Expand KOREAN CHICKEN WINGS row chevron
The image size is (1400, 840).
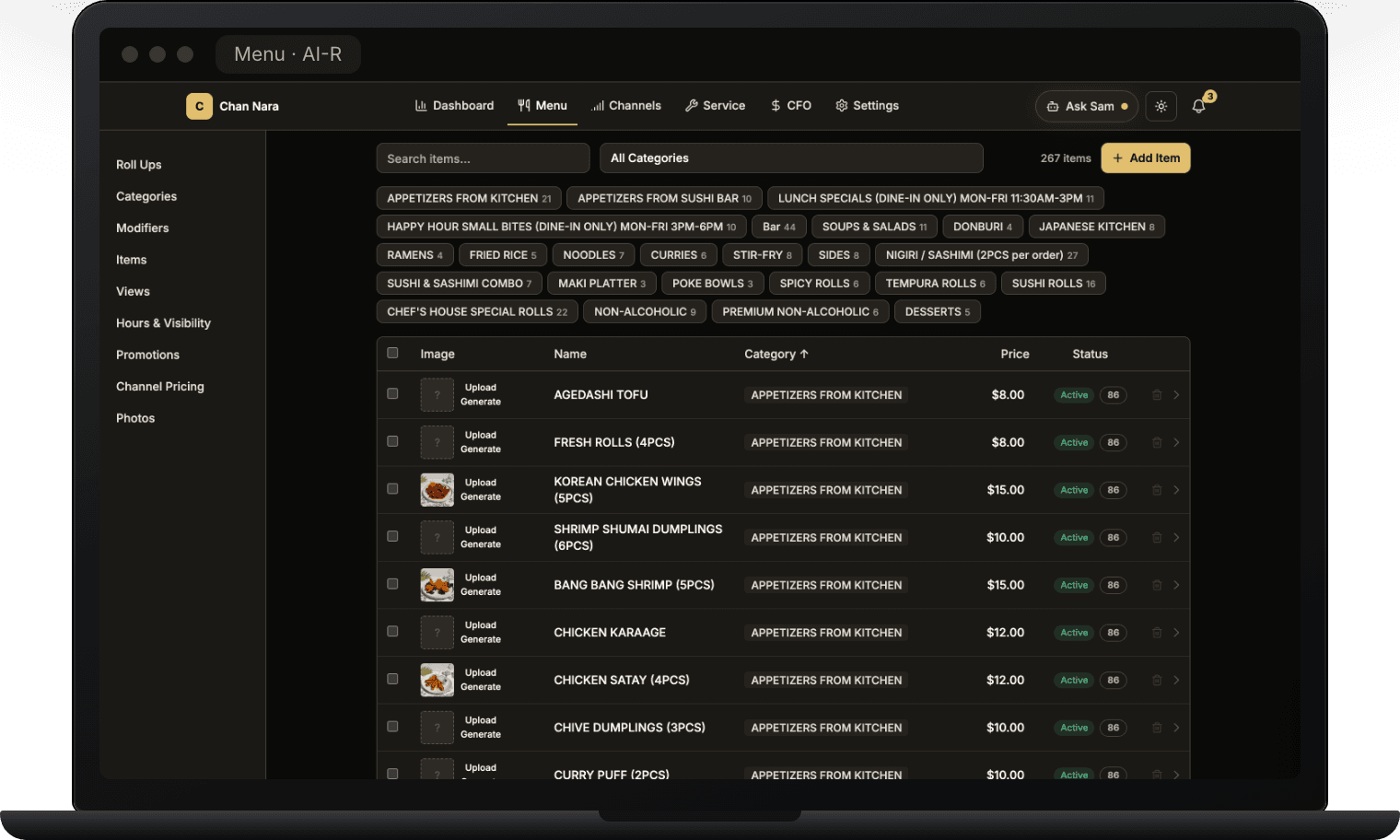pos(1176,490)
